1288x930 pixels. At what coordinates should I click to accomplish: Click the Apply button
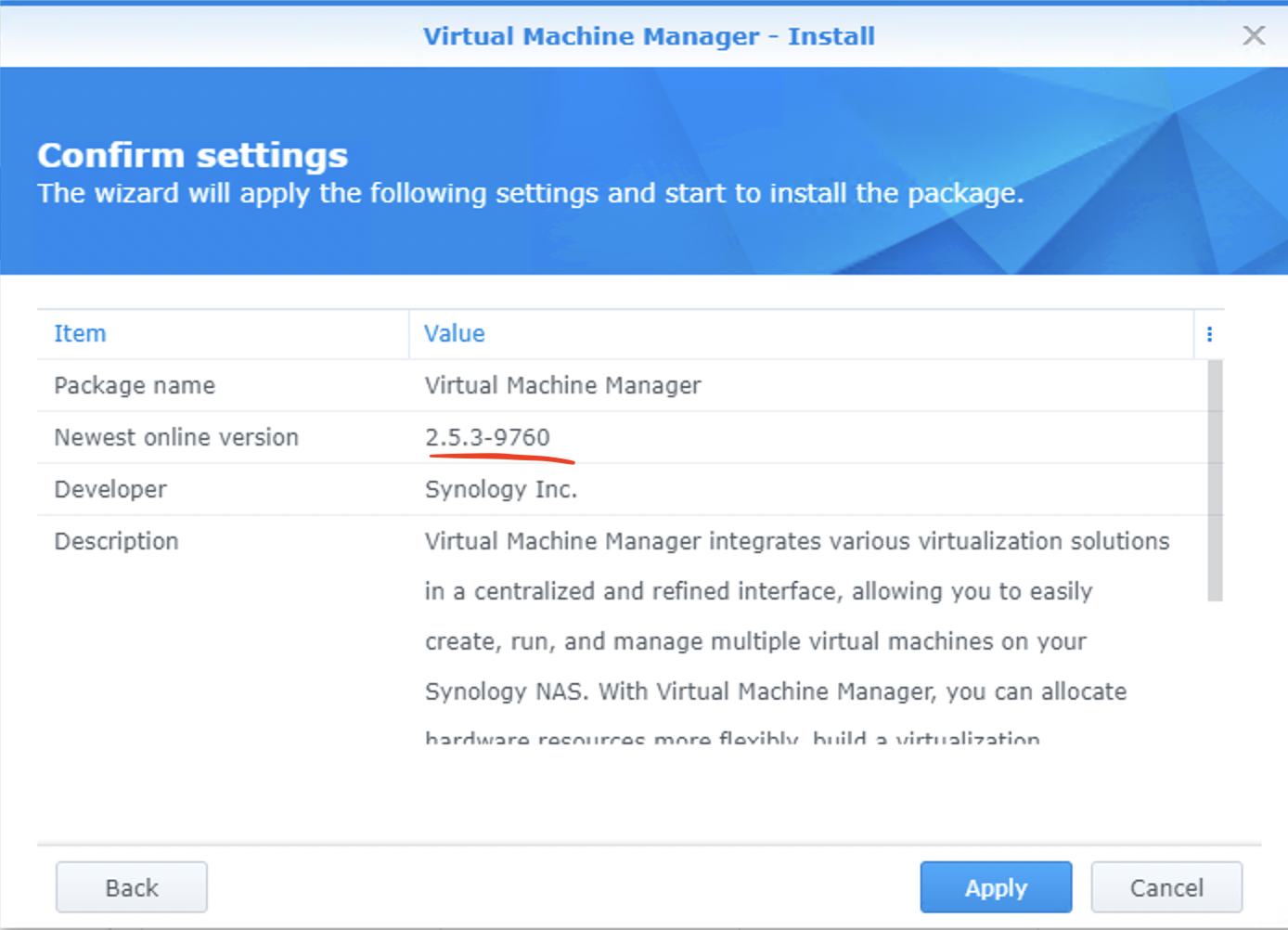click(x=996, y=887)
